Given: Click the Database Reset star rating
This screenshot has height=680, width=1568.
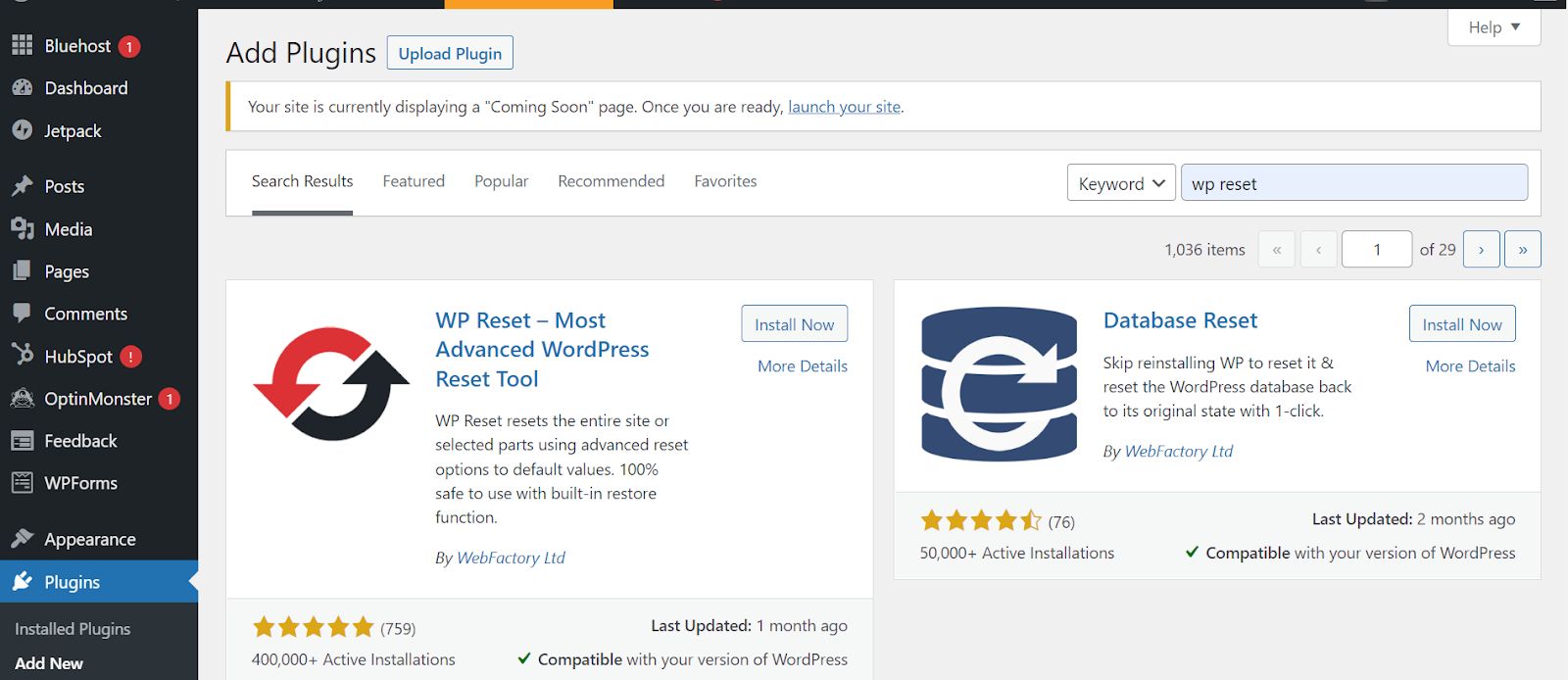Looking at the screenshot, I should (x=981, y=520).
